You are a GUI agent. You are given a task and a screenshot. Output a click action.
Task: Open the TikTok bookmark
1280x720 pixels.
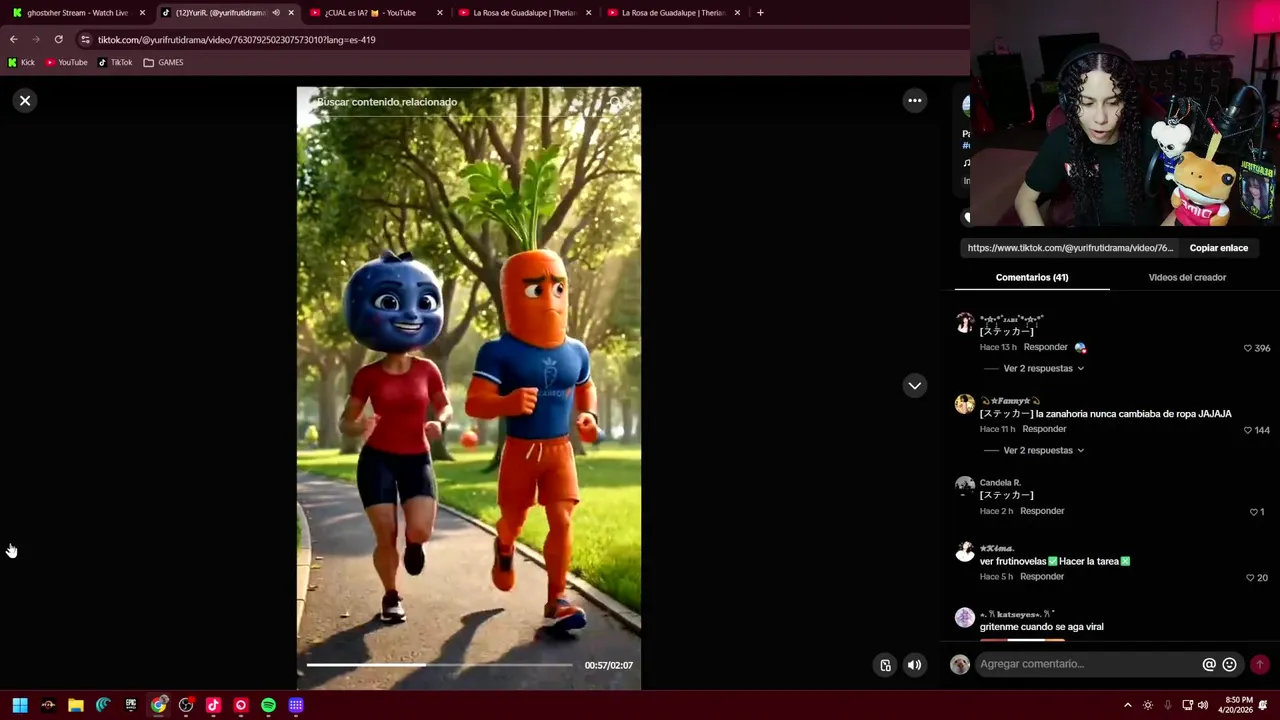click(x=115, y=62)
